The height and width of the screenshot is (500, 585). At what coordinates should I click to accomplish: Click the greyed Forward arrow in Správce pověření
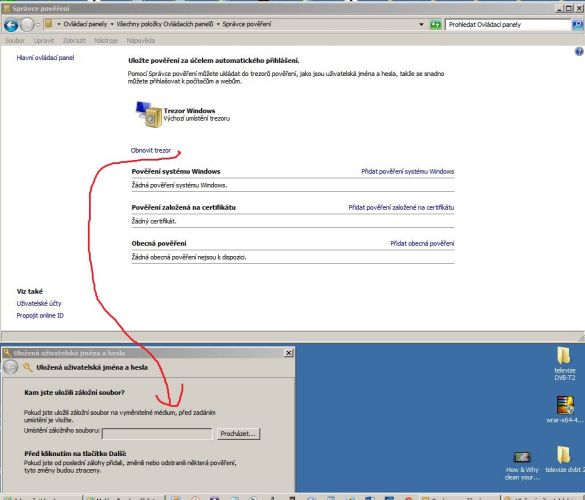(x=26, y=25)
